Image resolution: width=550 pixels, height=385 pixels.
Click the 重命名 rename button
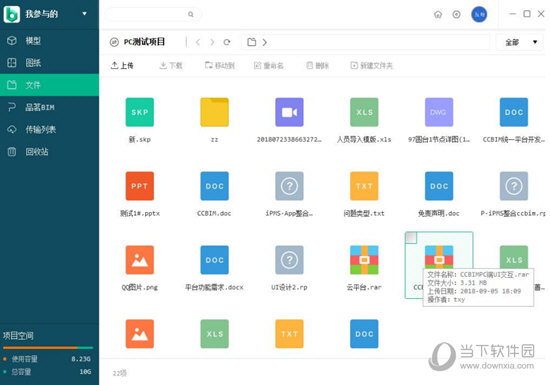[x=269, y=66]
